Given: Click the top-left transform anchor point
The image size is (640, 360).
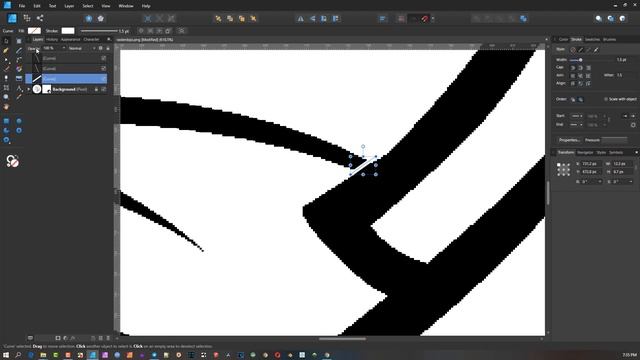Looking at the screenshot, I should tap(559, 164).
